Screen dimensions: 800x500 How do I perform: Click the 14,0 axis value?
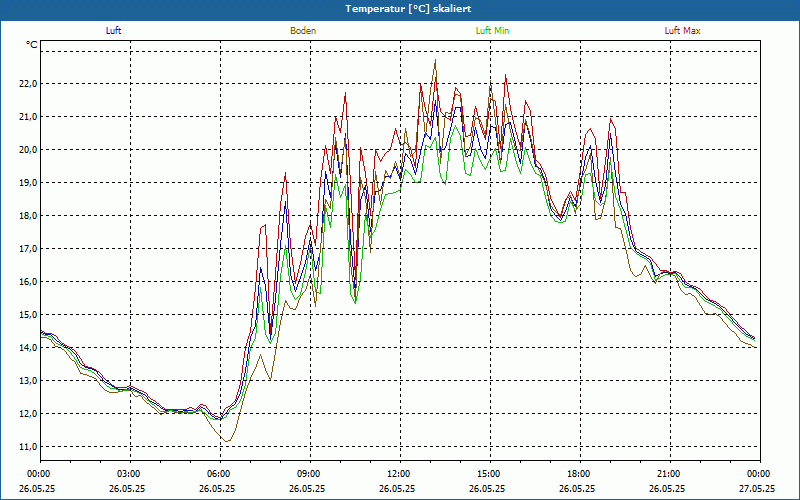click(x=29, y=347)
